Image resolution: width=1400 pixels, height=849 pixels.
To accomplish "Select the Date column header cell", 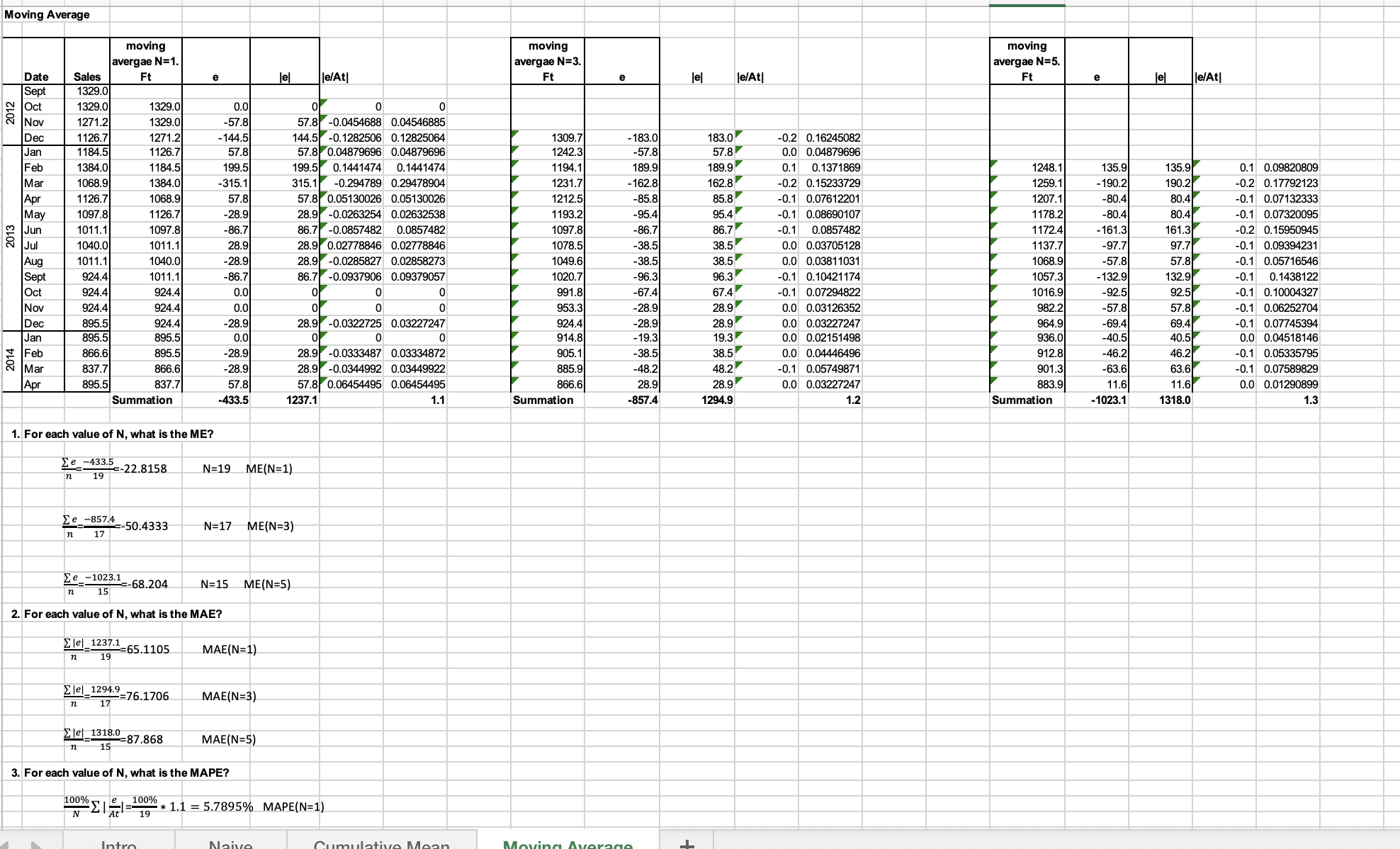I will tap(36, 77).
